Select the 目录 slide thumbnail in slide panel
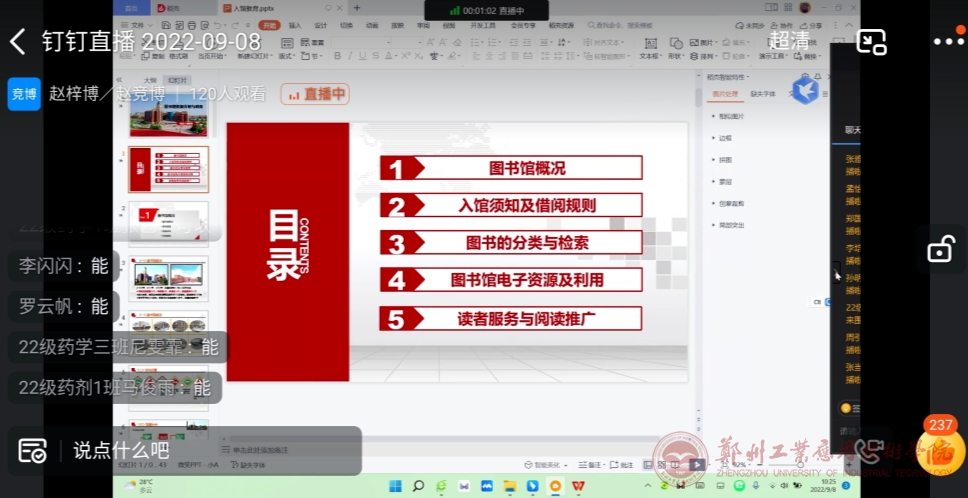The width and height of the screenshot is (968, 498). [169, 169]
